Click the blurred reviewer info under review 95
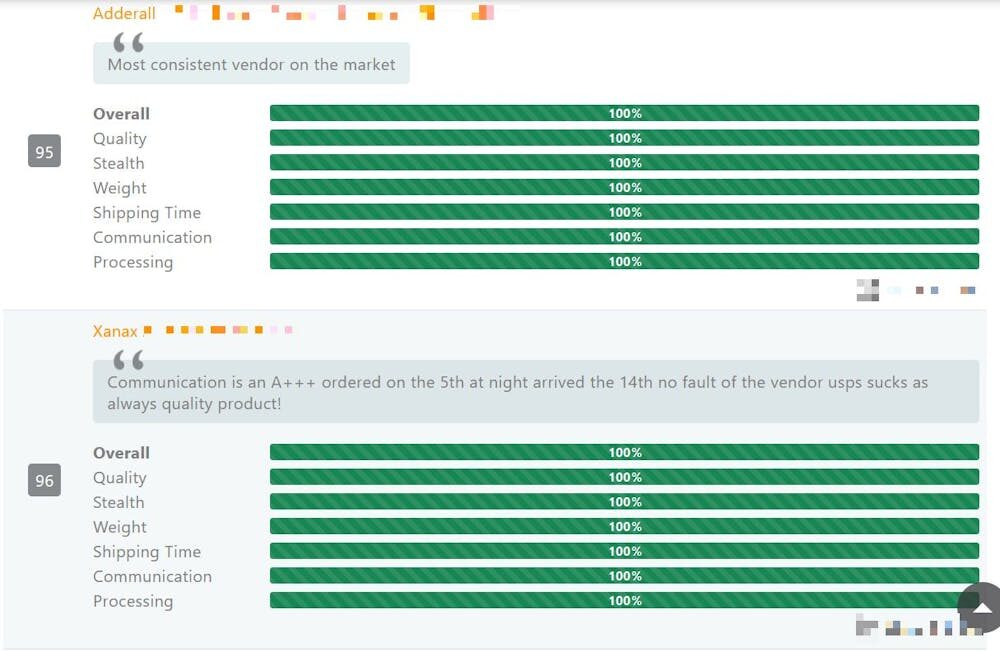The width and height of the screenshot is (1000, 652). [915, 291]
